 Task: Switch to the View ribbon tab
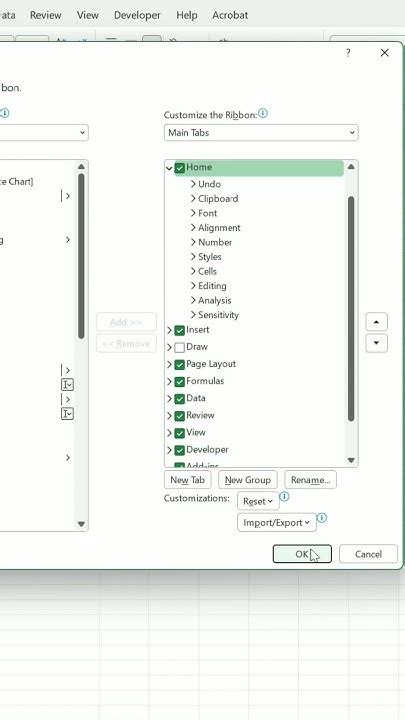coord(88,15)
